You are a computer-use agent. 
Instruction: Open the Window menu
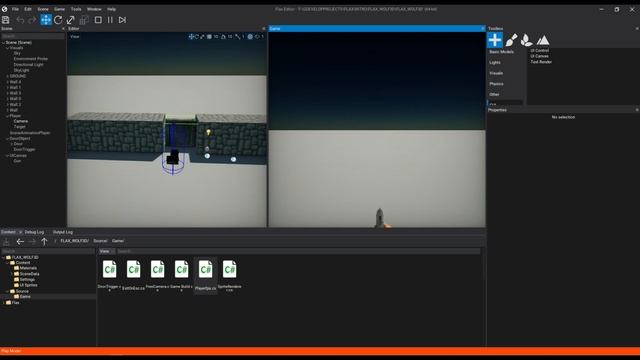point(94,9)
